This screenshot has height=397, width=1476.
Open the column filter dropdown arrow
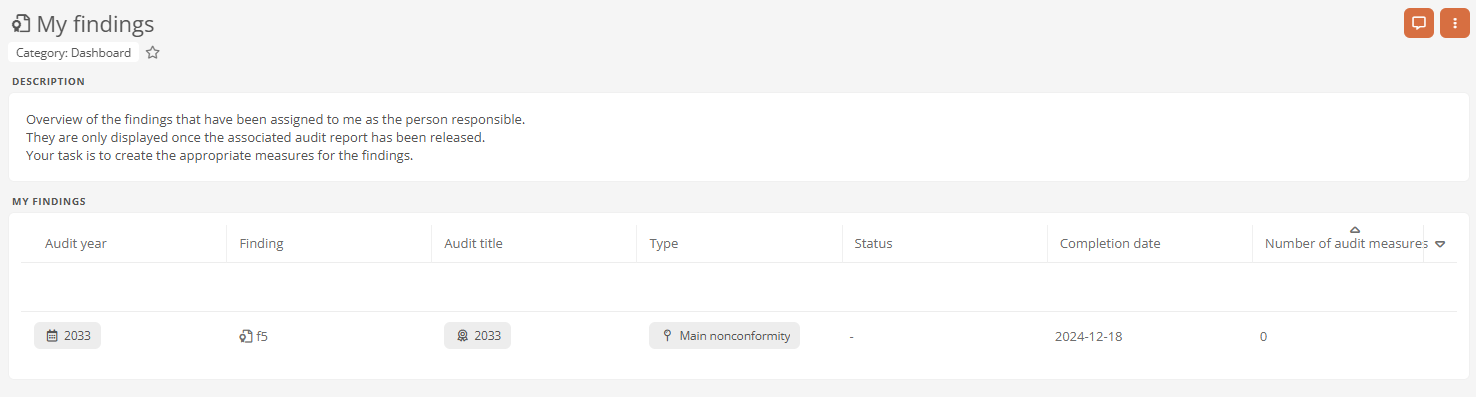(x=1440, y=244)
